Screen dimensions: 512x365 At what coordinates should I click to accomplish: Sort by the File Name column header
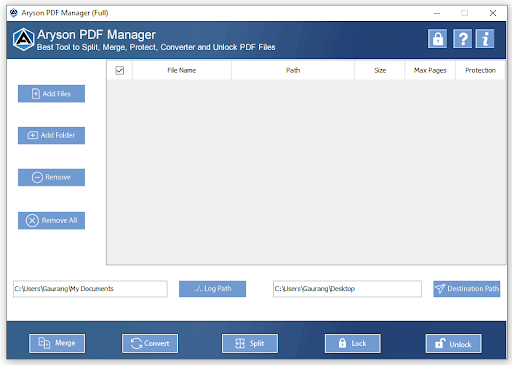[x=182, y=70]
